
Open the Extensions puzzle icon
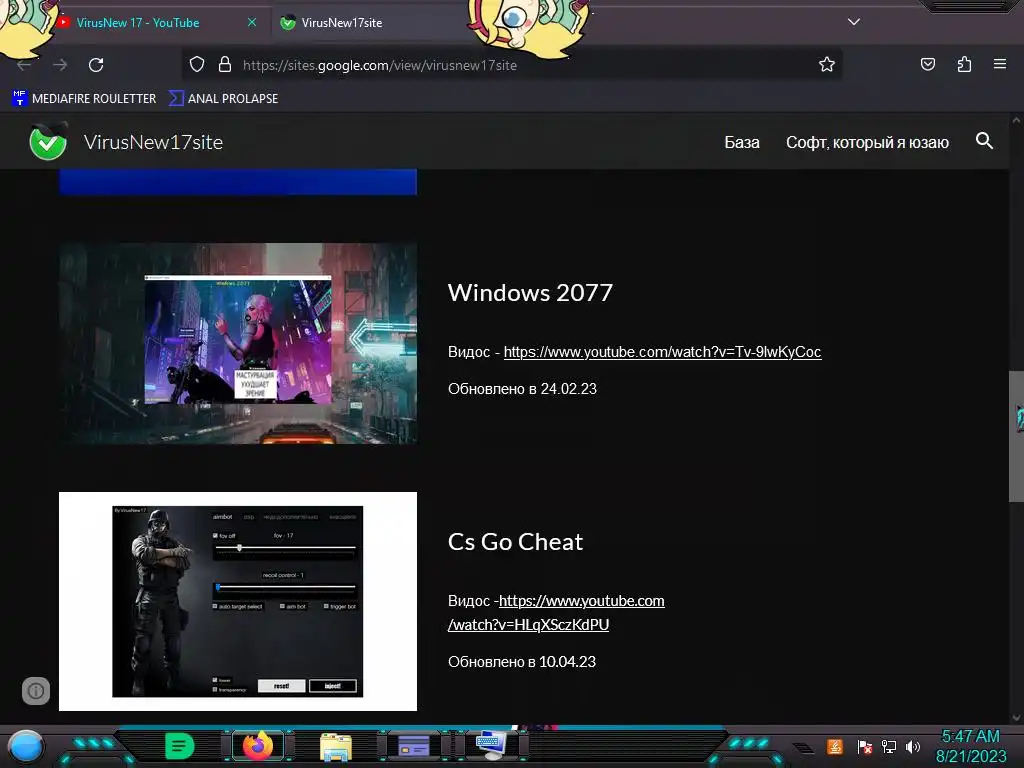tap(964, 64)
